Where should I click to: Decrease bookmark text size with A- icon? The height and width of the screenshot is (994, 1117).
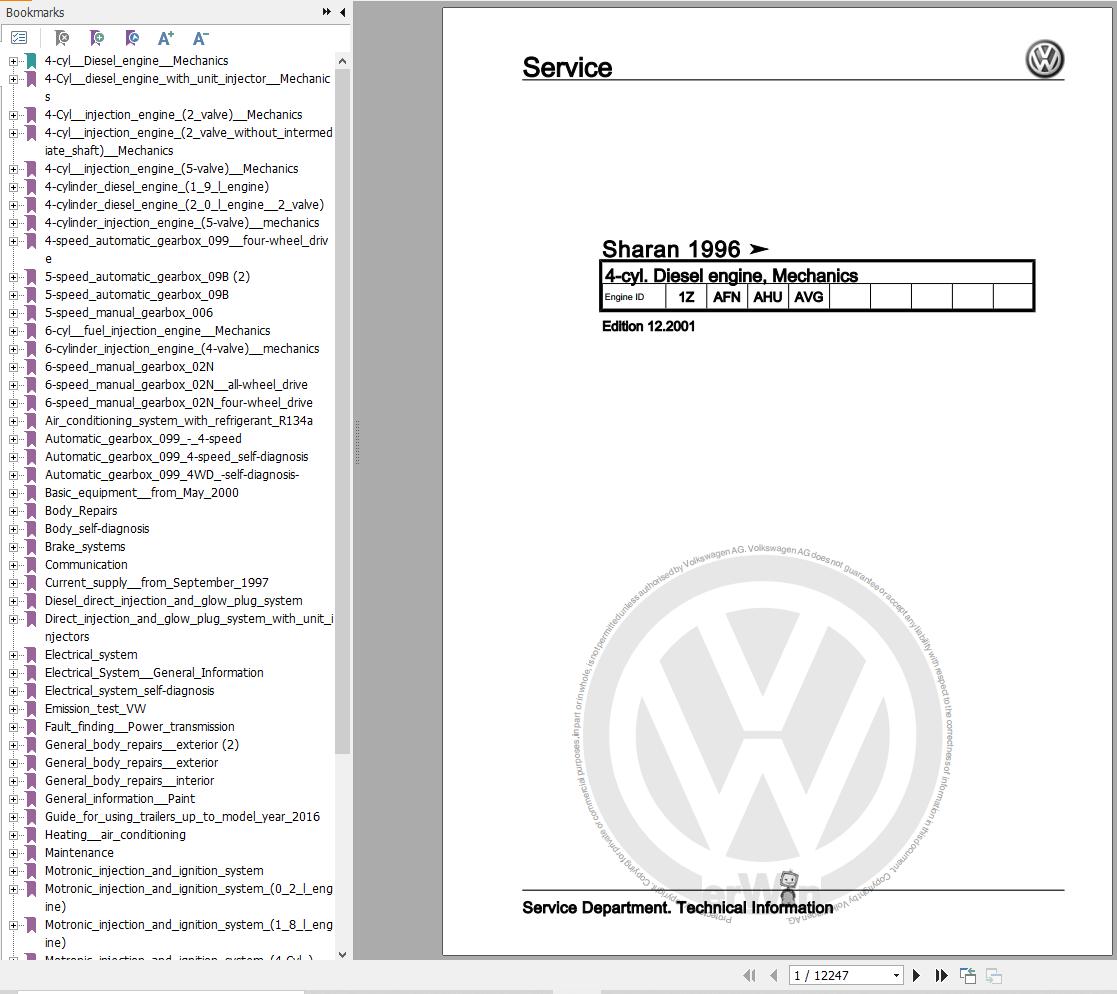tap(200, 37)
